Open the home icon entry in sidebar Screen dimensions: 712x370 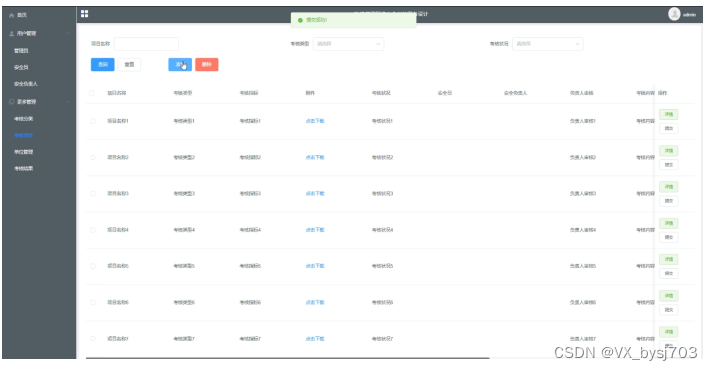(x=12, y=15)
